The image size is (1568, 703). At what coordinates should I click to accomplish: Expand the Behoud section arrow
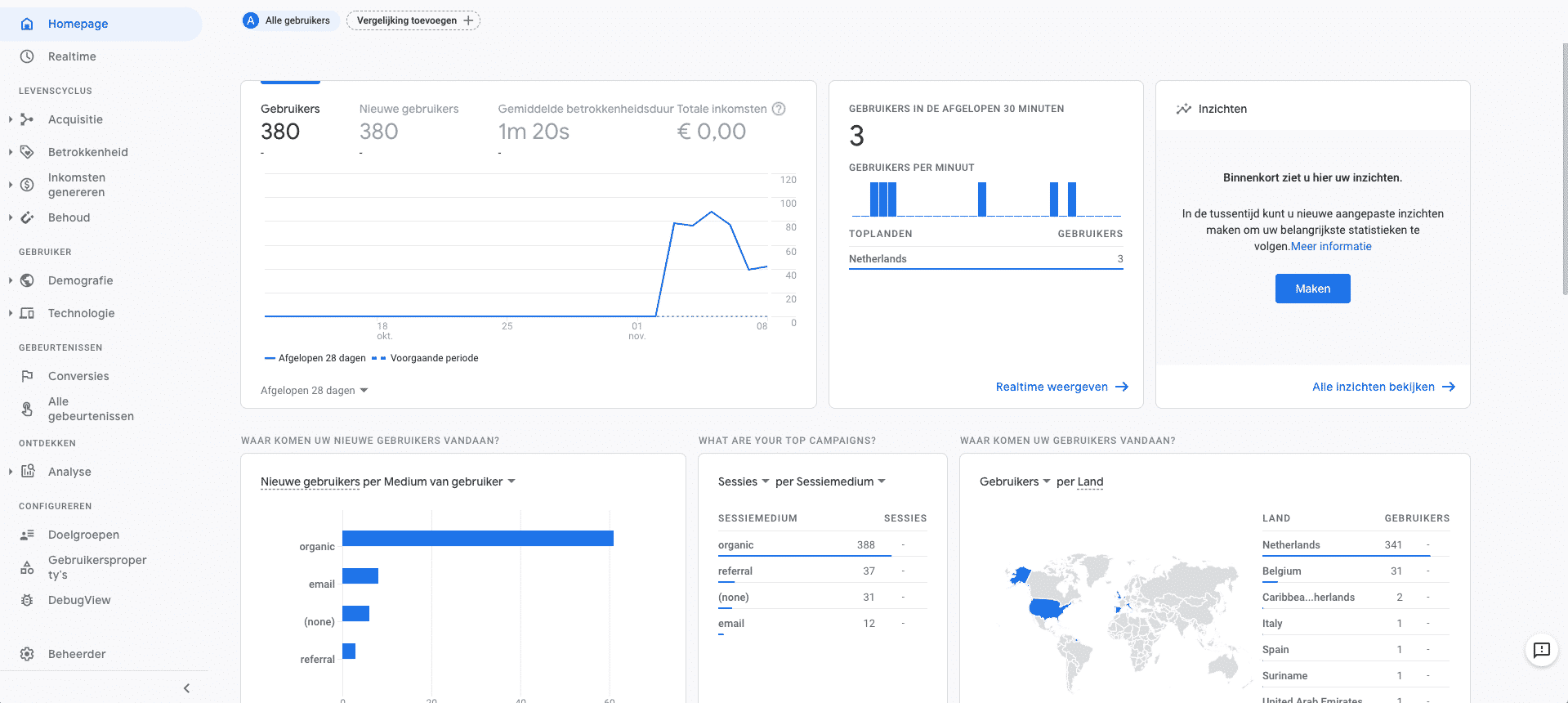10,217
